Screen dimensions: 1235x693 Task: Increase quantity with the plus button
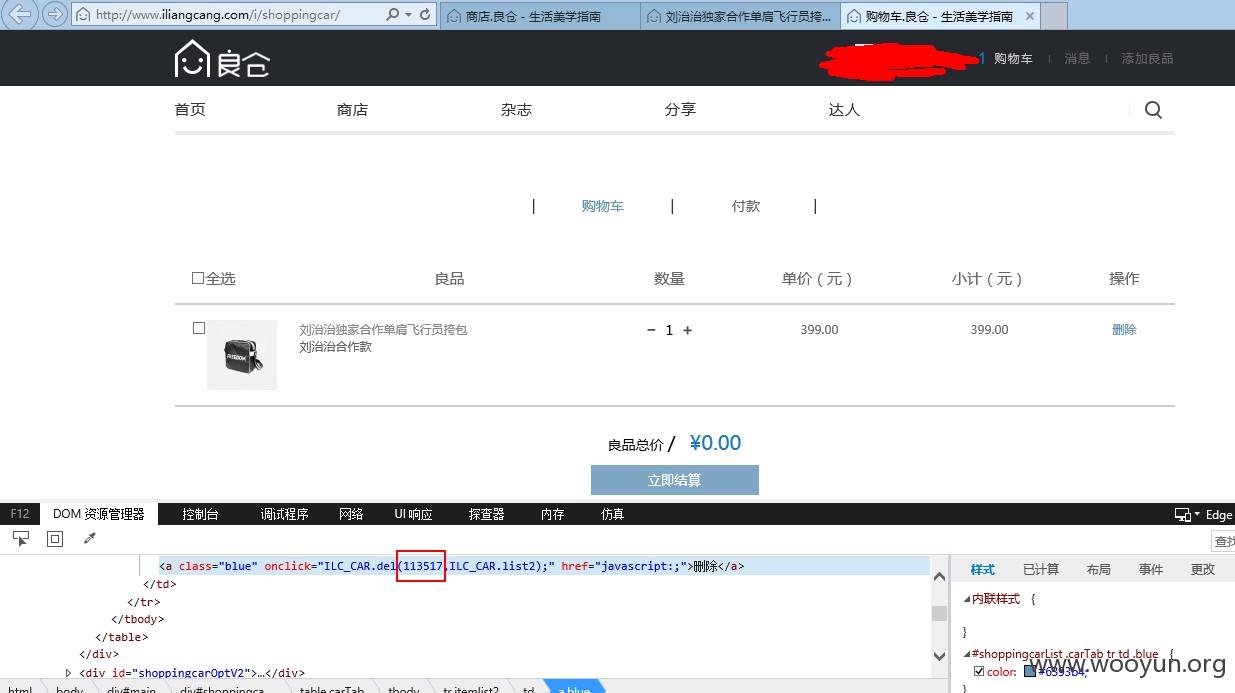[687, 330]
